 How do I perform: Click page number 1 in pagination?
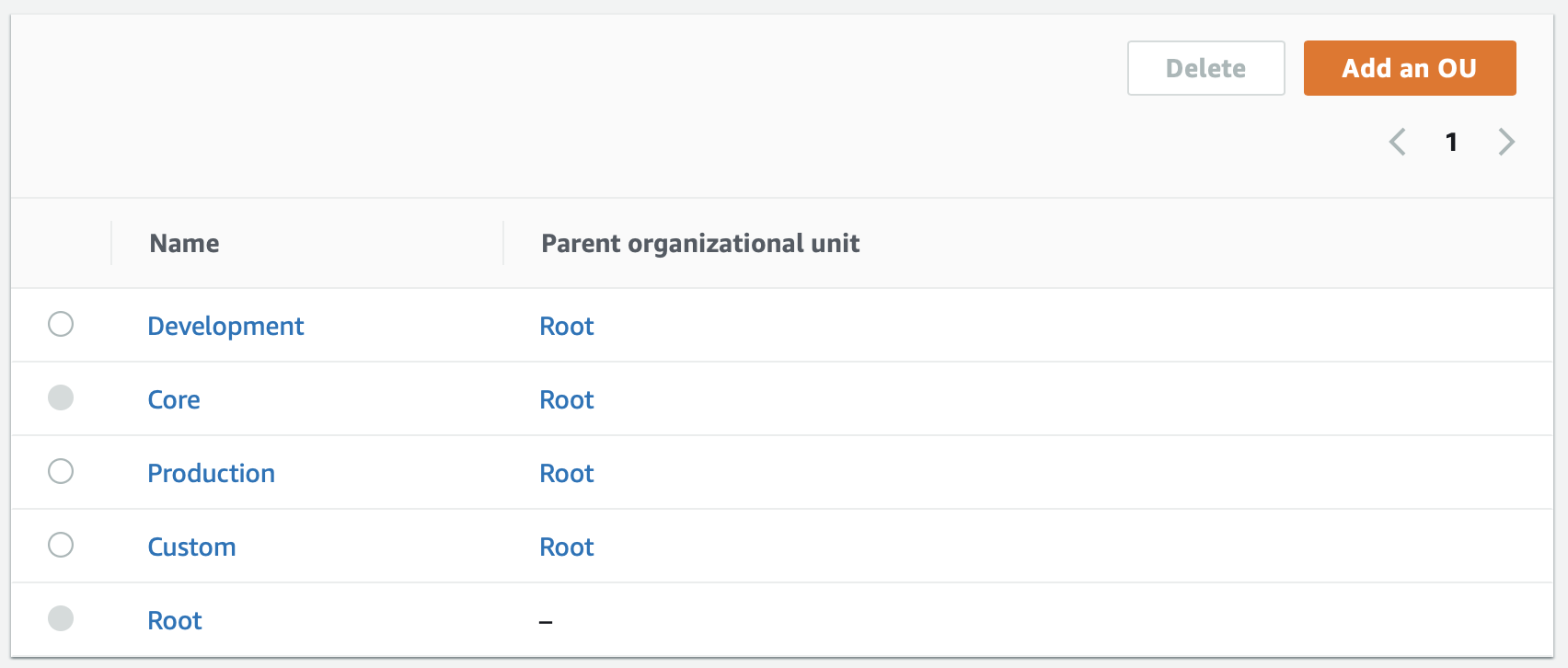point(1451,142)
